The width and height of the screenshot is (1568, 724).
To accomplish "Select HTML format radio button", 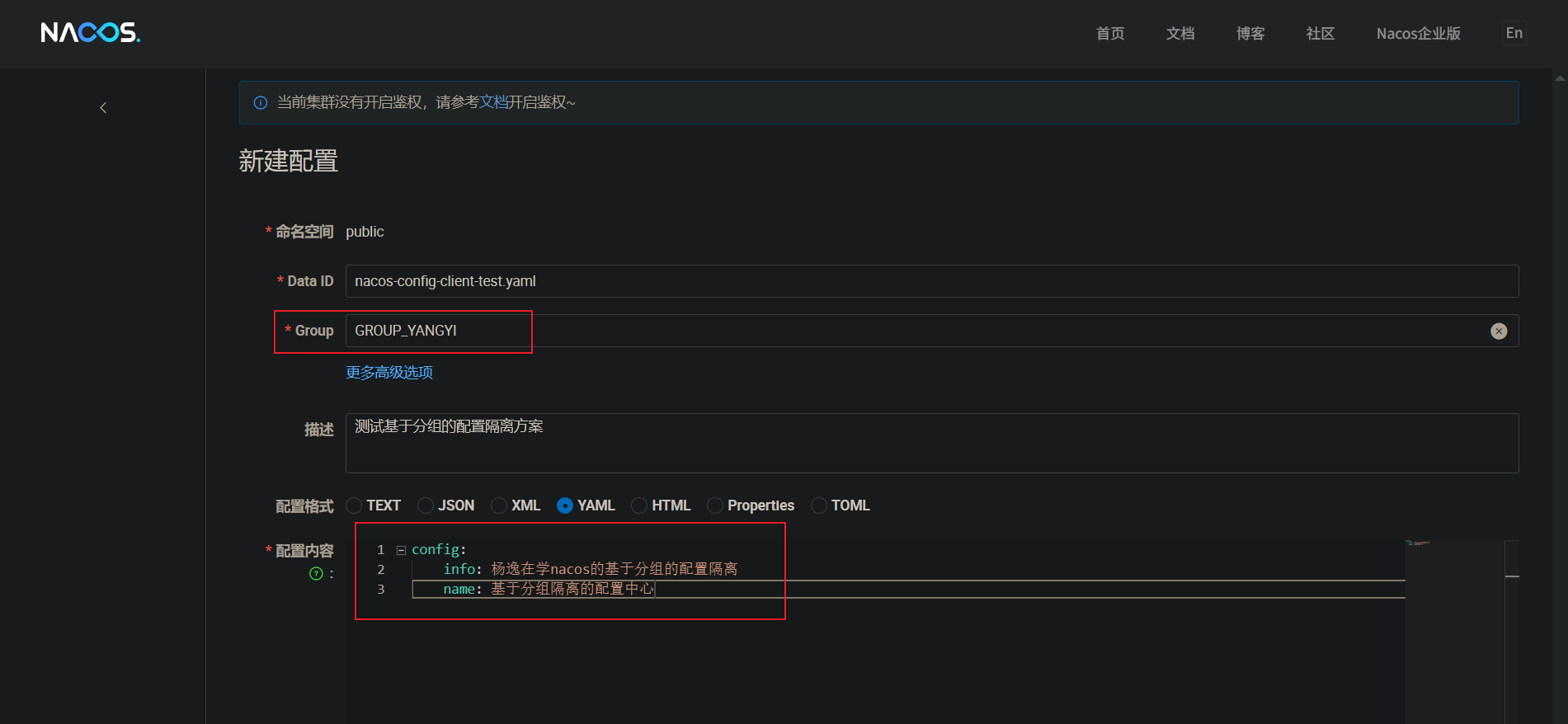I will click(x=639, y=505).
